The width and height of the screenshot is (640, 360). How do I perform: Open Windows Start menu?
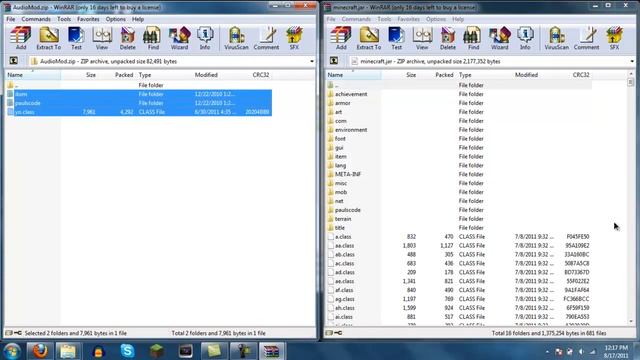point(12,351)
